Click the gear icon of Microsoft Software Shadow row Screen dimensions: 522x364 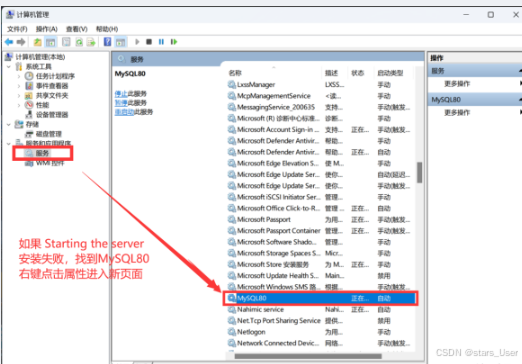232,242
